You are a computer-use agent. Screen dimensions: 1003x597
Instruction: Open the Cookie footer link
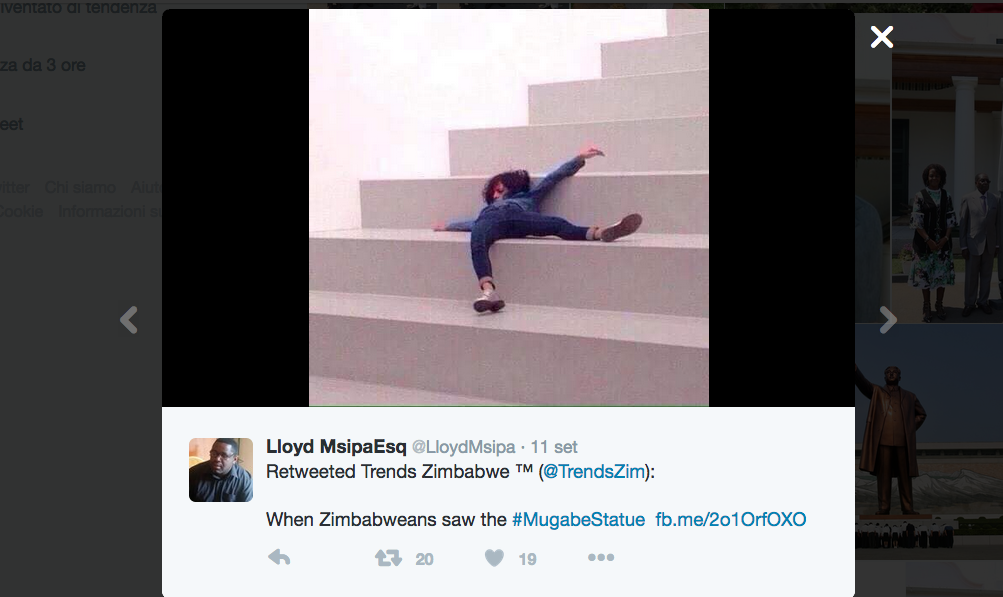pyautogui.click(x=21, y=211)
